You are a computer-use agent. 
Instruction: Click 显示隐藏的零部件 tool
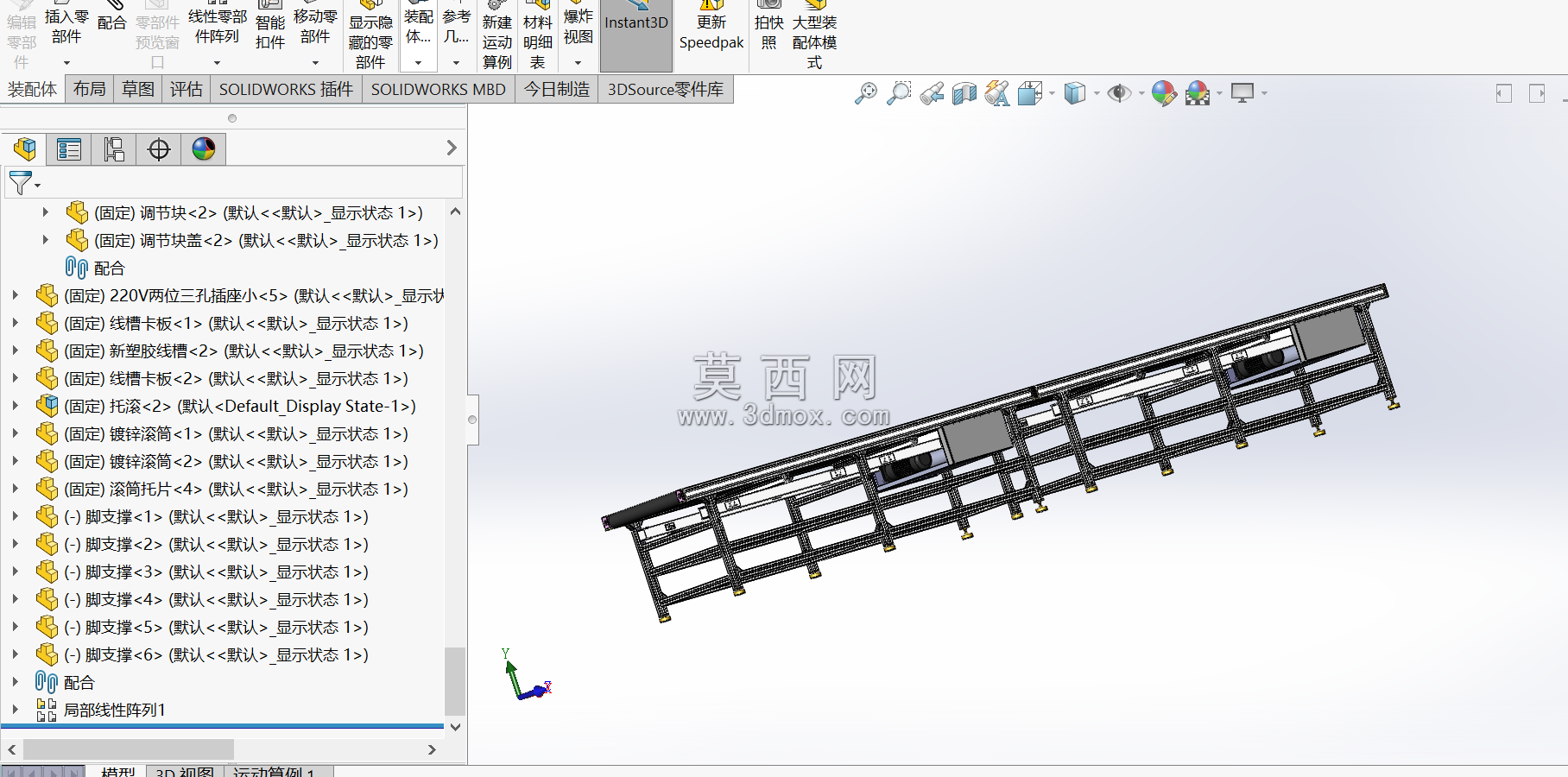[370, 35]
